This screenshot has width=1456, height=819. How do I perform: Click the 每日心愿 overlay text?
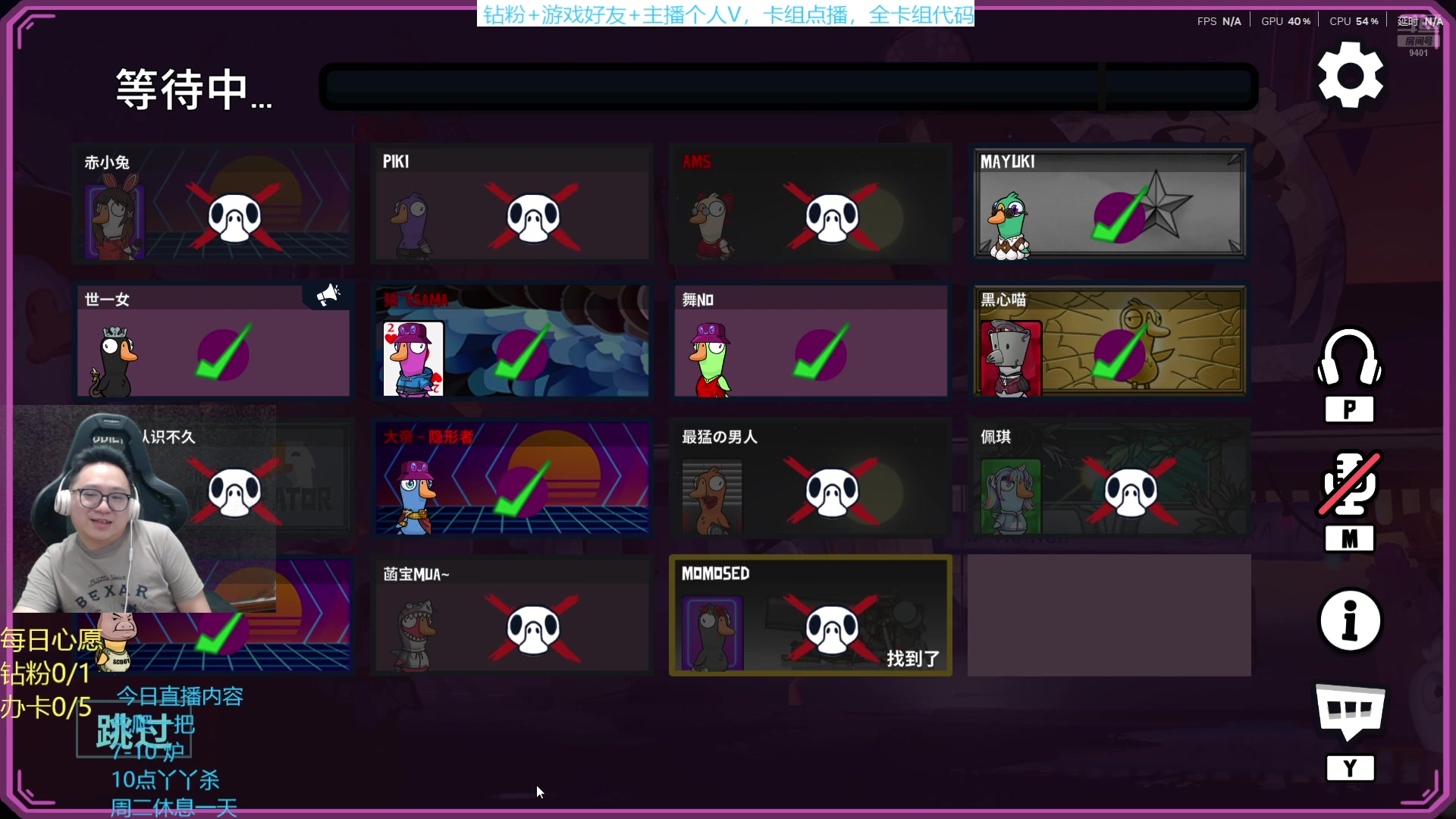(51, 640)
